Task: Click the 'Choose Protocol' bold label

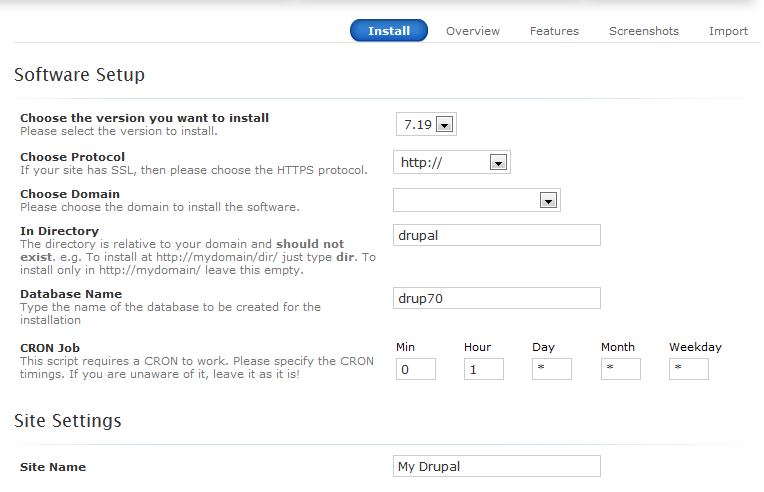Action: point(73,157)
